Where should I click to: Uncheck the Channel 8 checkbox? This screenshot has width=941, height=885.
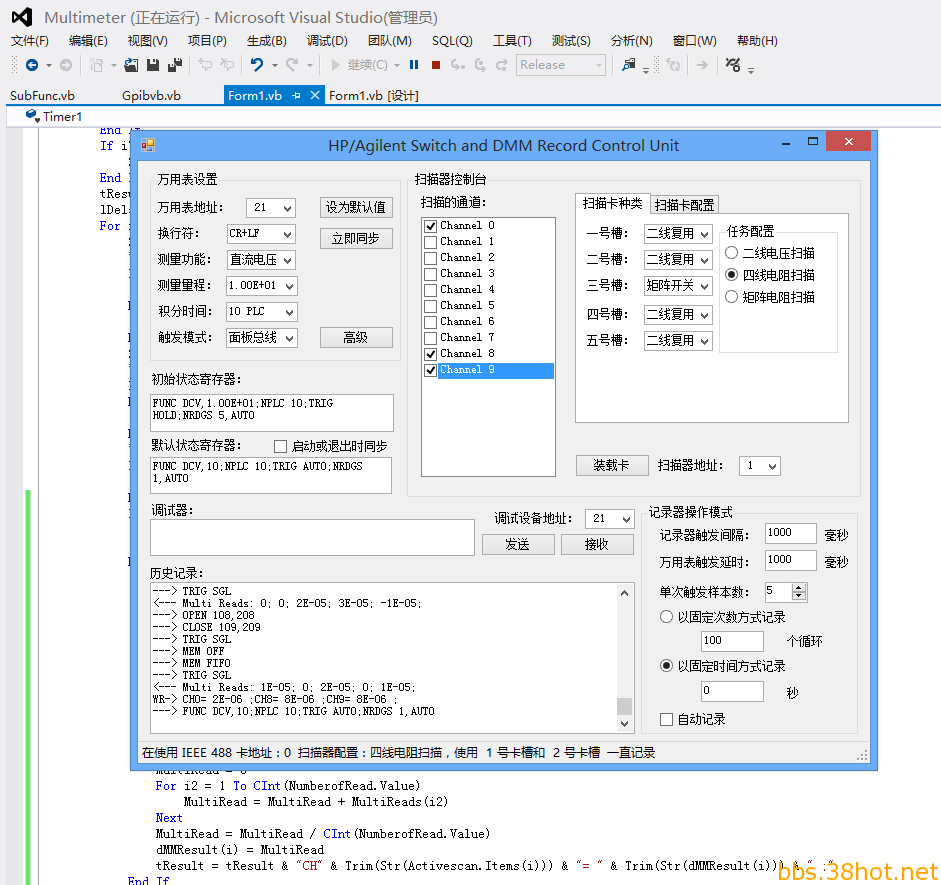[430, 355]
